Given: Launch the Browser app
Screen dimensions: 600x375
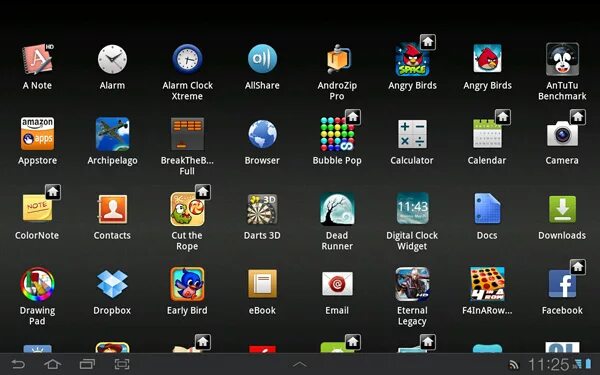Looking at the screenshot, I should tap(262, 134).
